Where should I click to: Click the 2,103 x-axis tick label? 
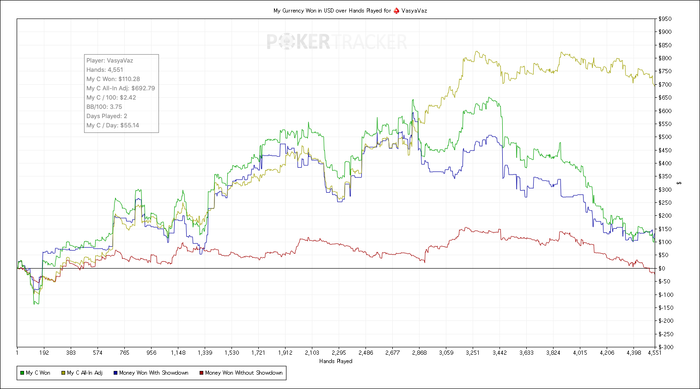[x=312, y=353]
